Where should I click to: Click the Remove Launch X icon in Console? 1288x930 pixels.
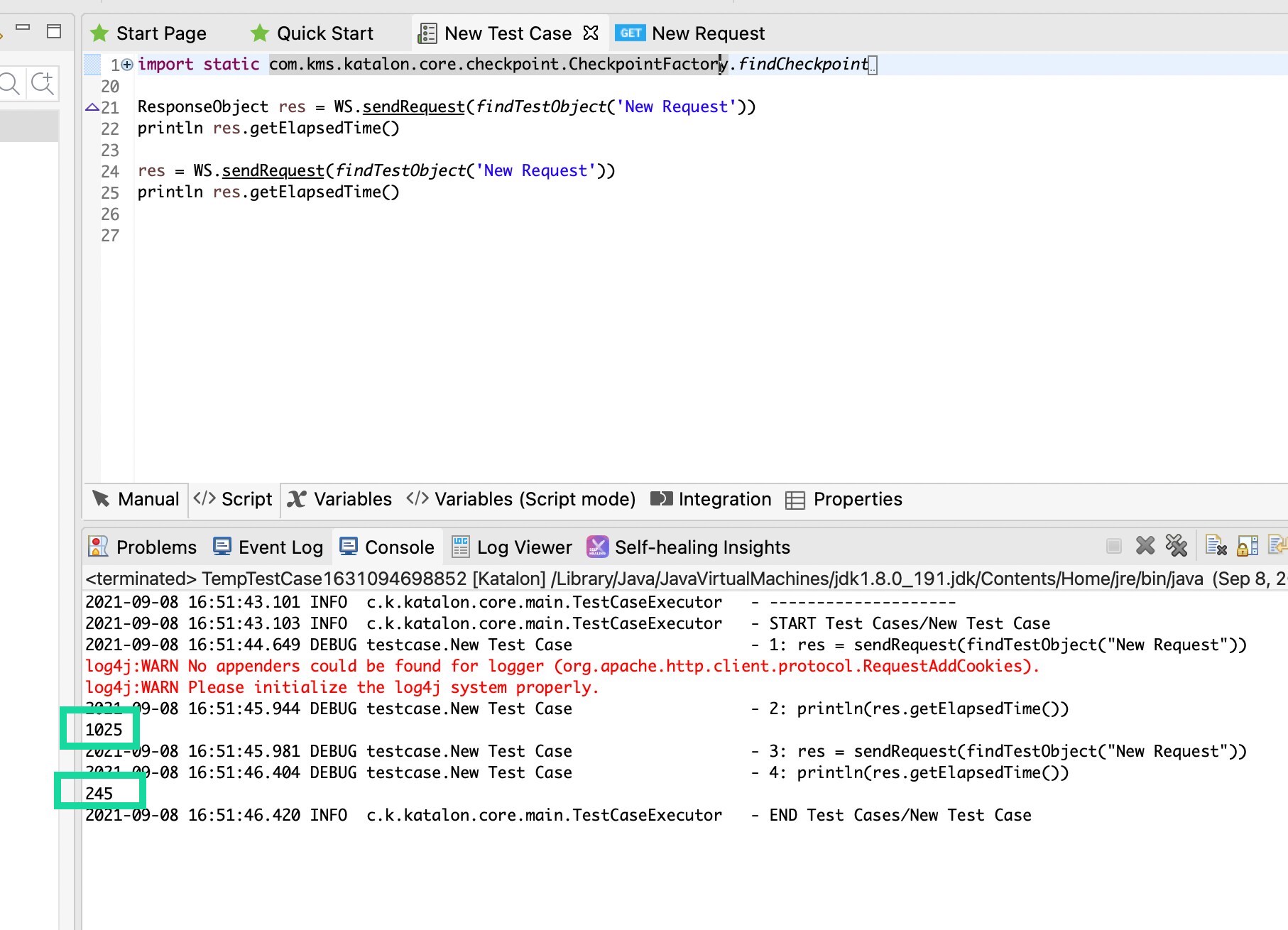pyautogui.click(x=1145, y=546)
